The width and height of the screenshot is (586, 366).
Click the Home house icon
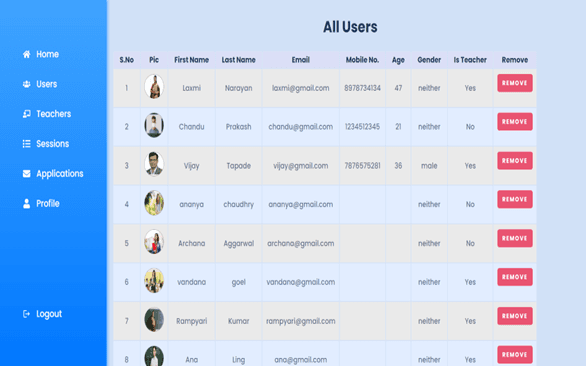click(x=27, y=54)
